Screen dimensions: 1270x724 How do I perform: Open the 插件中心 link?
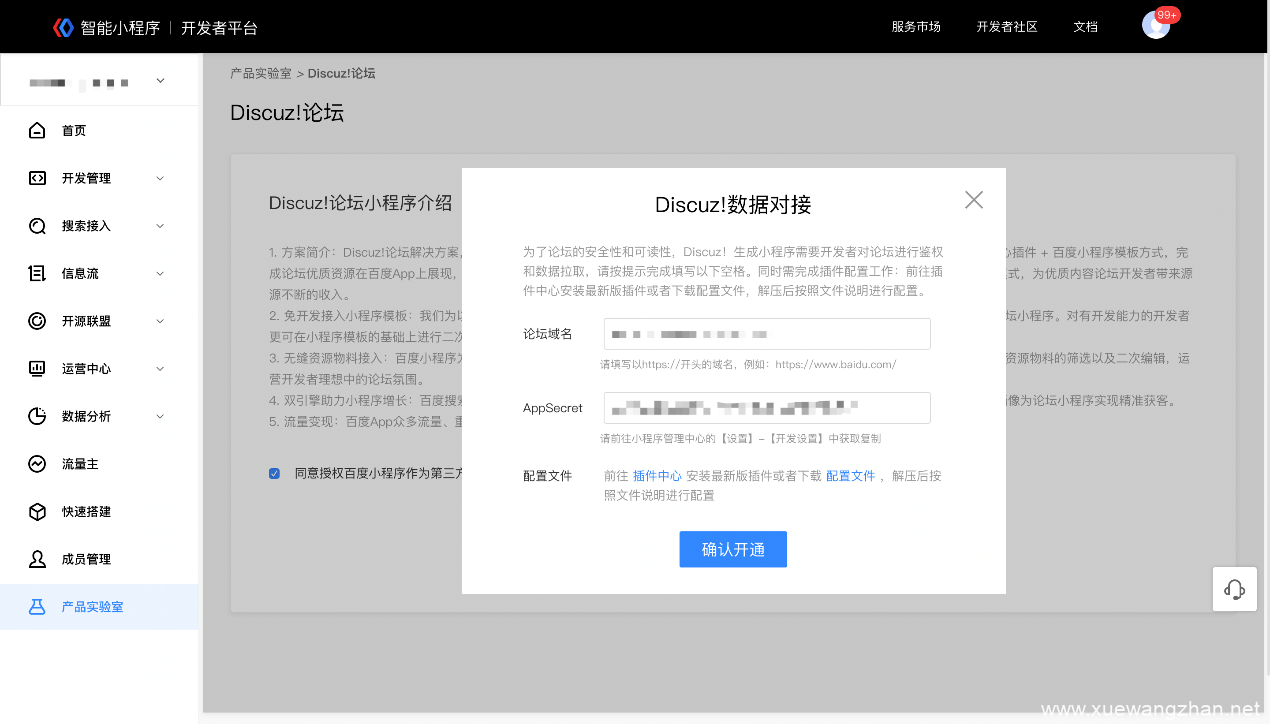[657, 476]
